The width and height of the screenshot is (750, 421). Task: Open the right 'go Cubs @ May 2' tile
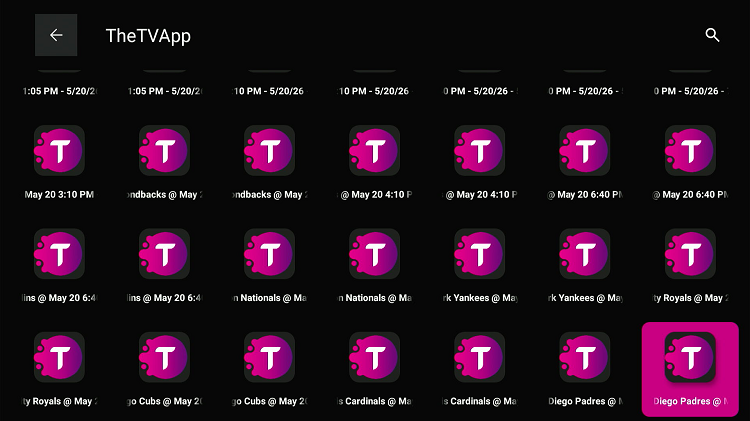tap(270, 369)
